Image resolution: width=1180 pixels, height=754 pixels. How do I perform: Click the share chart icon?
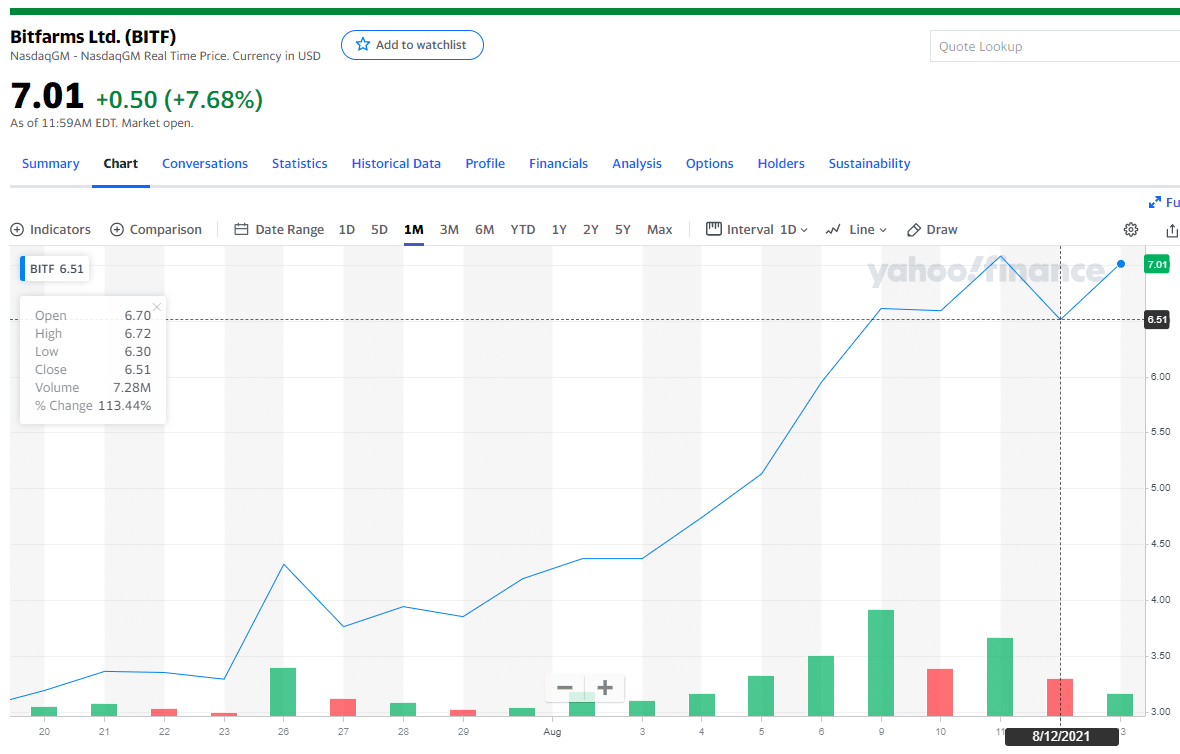(1172, 230)
